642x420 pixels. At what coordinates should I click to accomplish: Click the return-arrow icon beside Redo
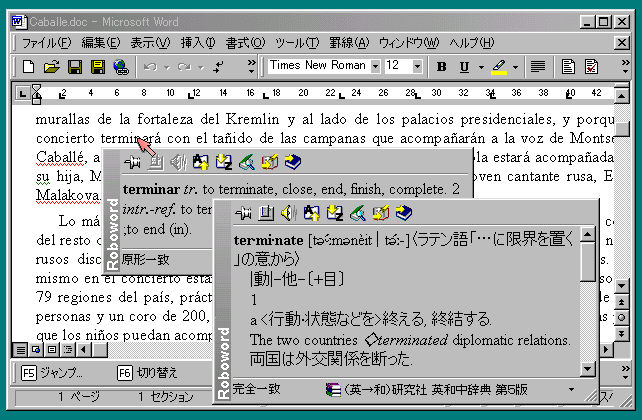[x=219, y=67]
